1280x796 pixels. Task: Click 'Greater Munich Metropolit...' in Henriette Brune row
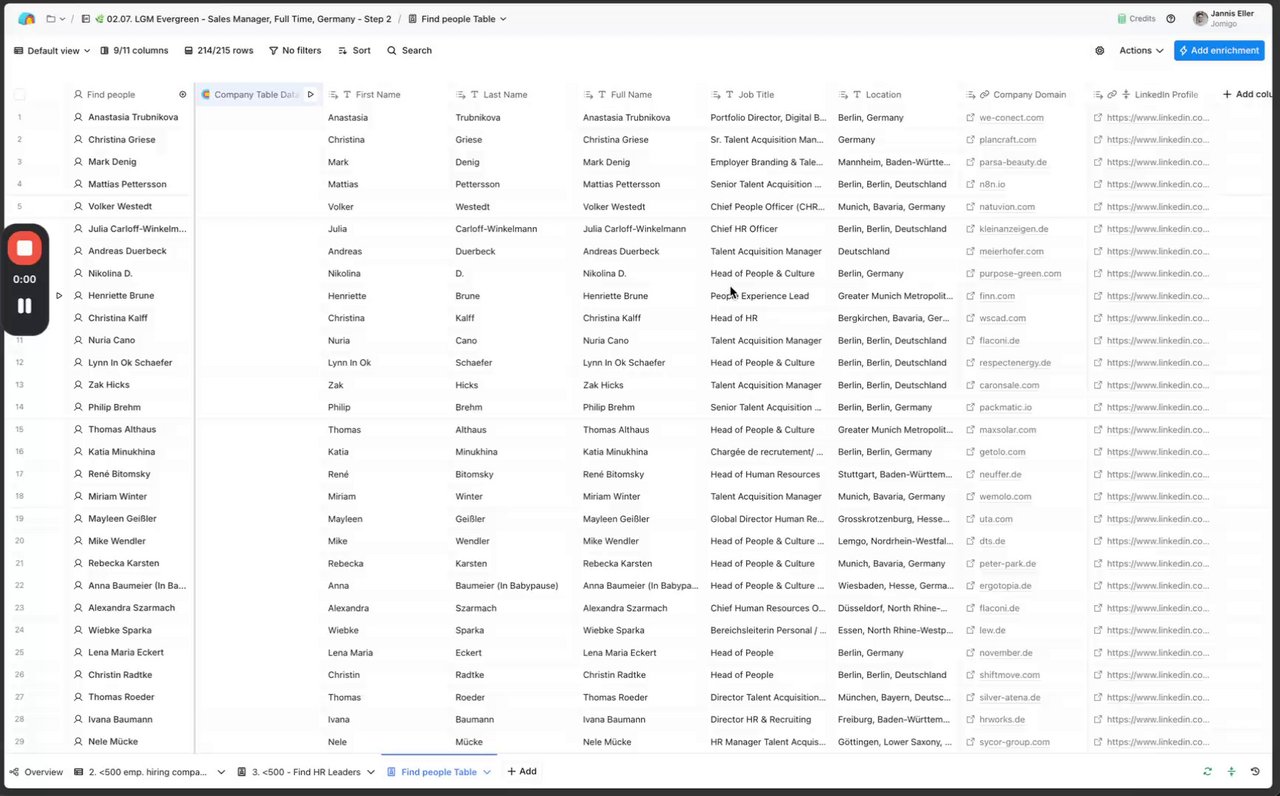point(895,296)
